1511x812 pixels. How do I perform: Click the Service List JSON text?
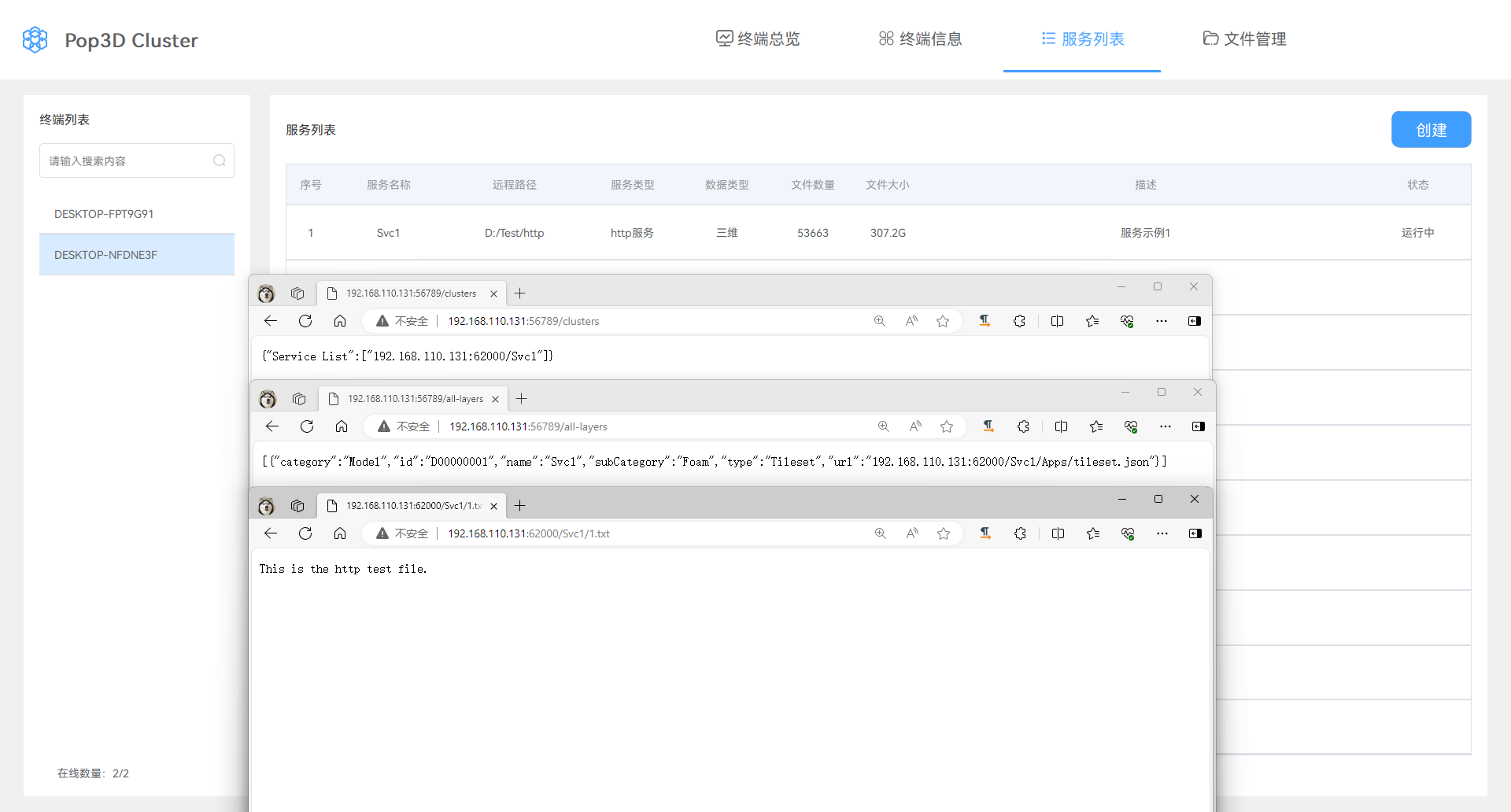tap(408, 356)
